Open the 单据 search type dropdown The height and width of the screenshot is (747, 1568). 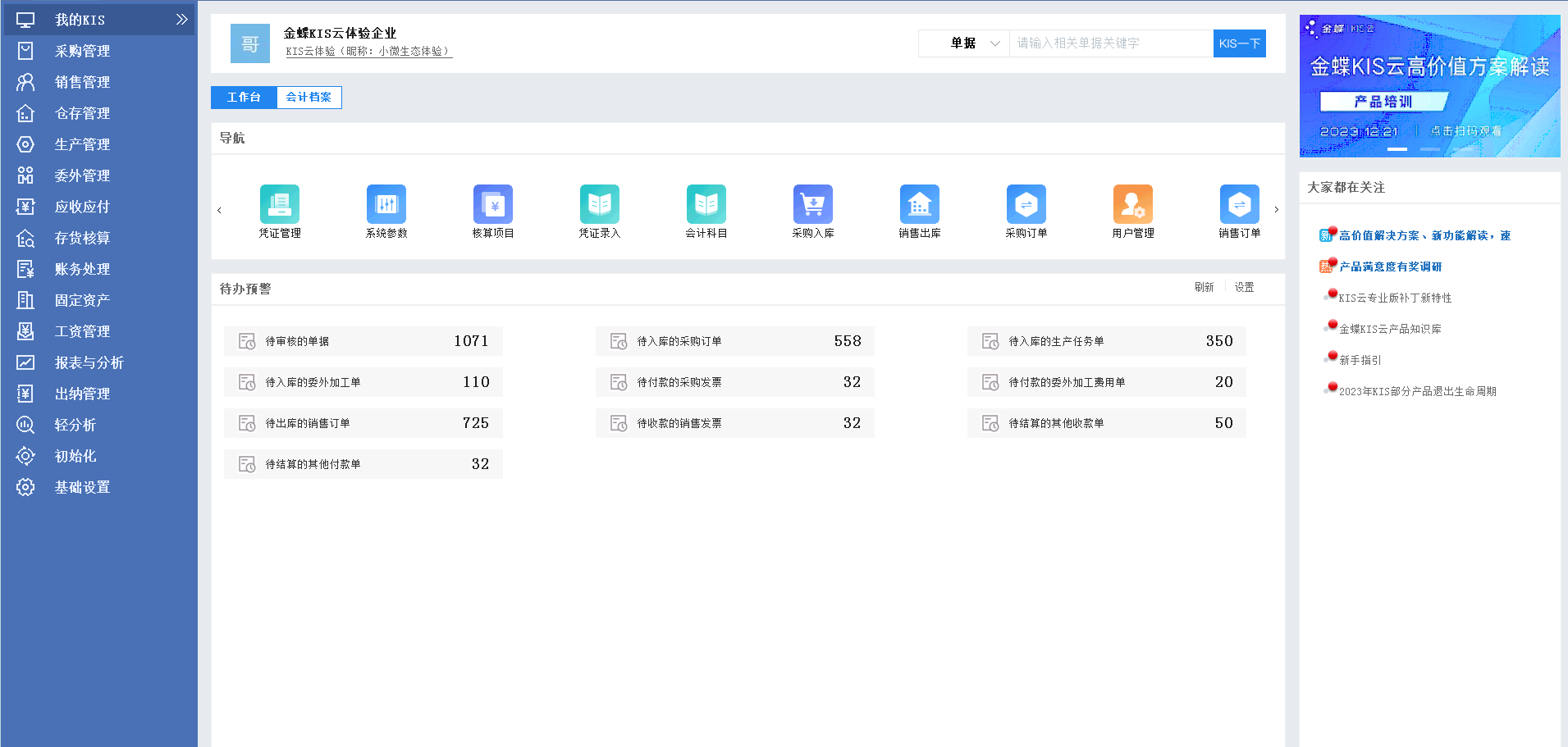point(963,43)
